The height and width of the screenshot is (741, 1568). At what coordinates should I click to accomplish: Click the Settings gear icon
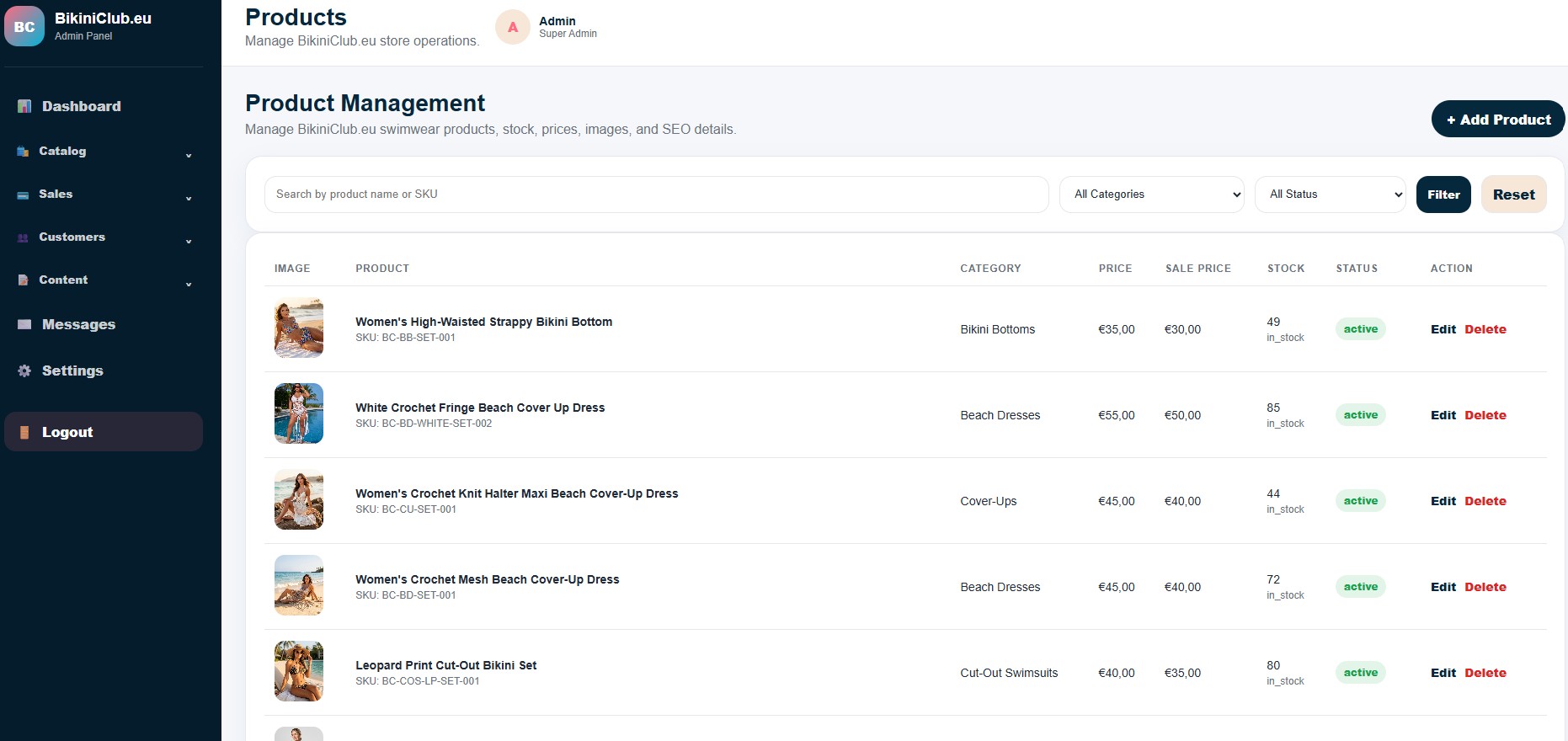pos(24,370)
